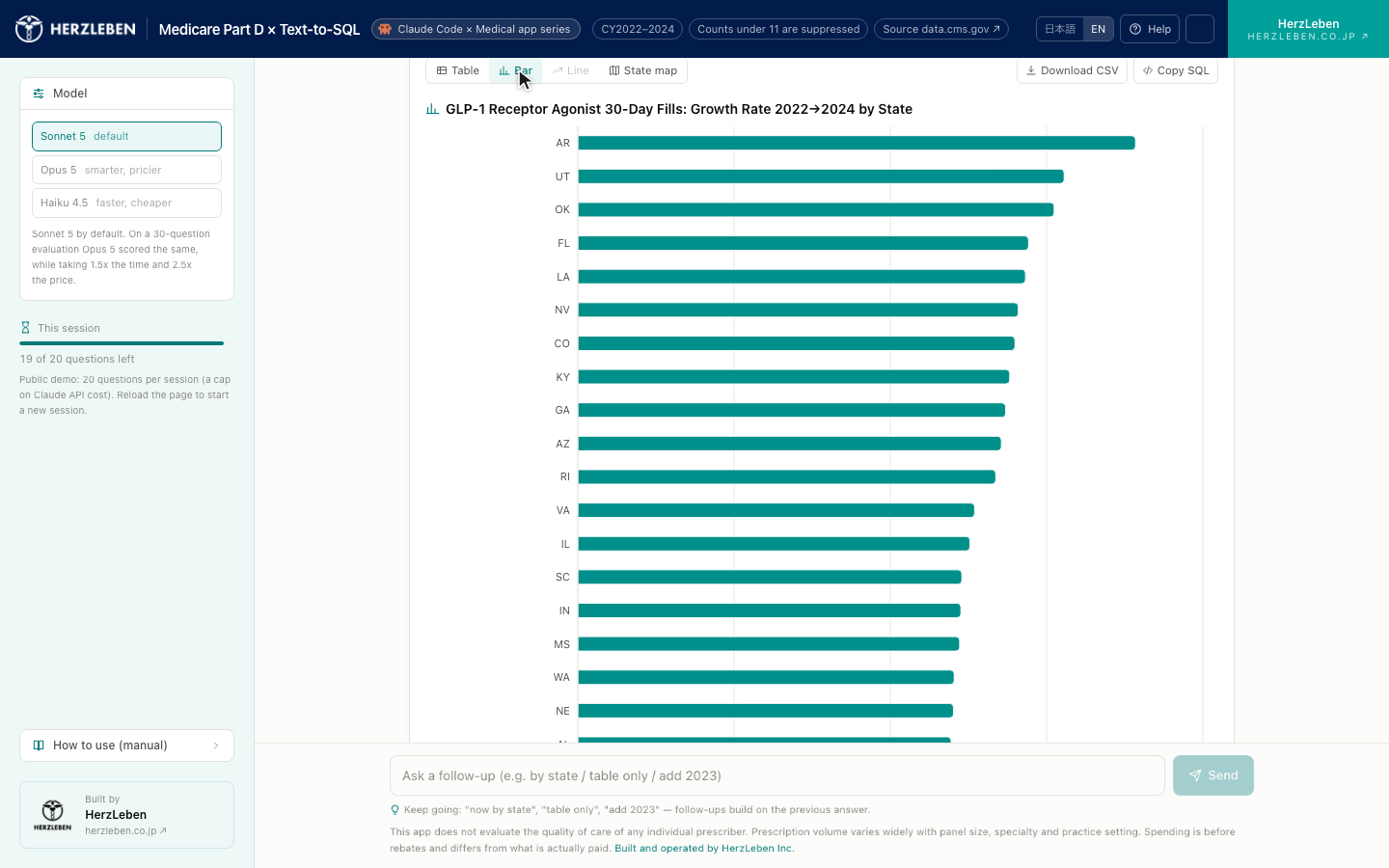The height and width of the screenshot is (868, 1389).
Task: Click the OK bar in the chart
Action: tap(816, 209)
